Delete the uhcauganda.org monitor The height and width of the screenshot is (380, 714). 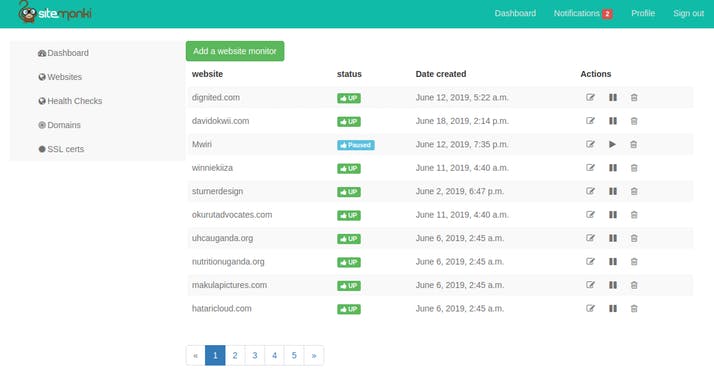634,238
